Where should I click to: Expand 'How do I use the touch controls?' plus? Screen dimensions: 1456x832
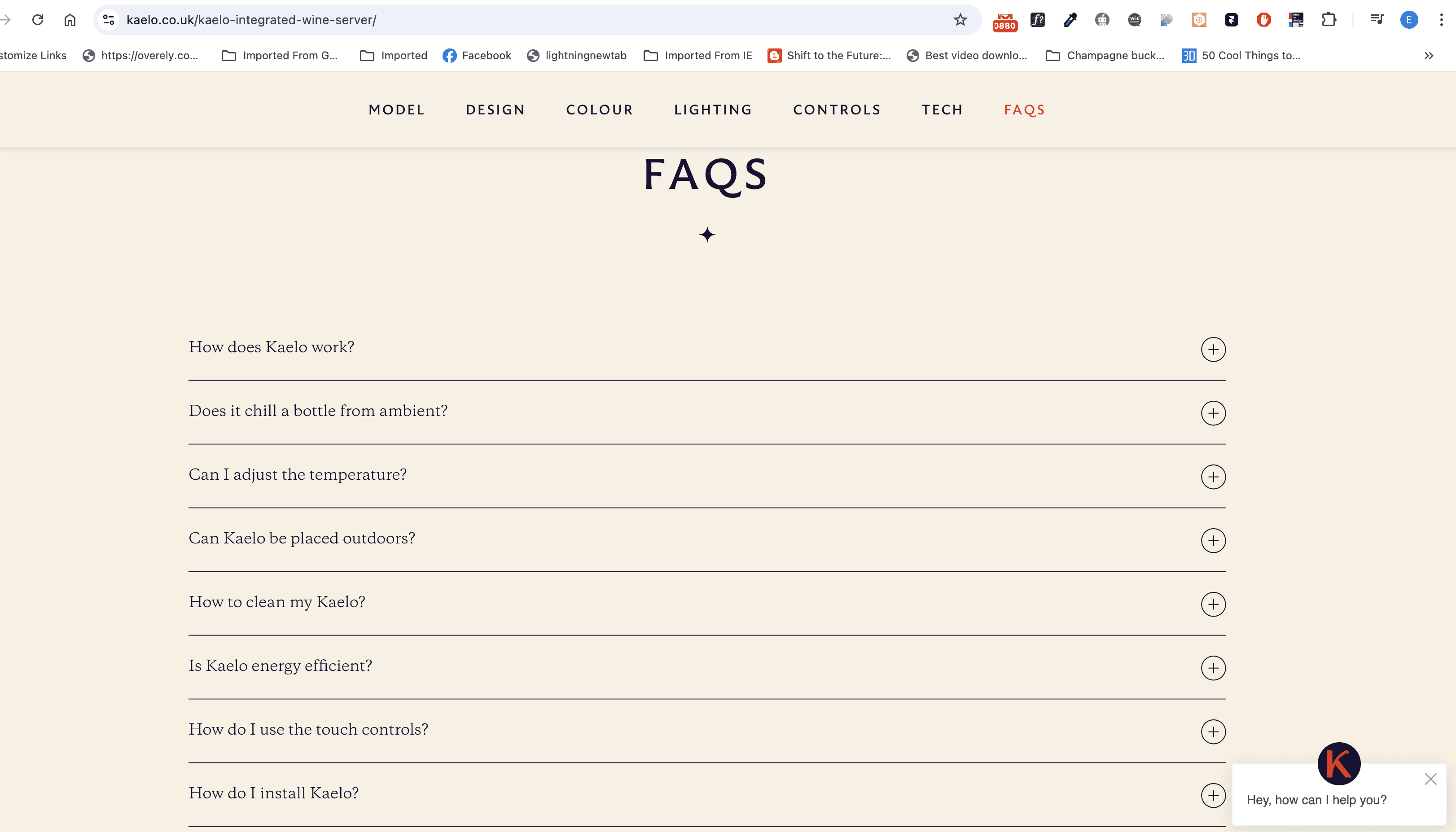tap(1213, 731)
